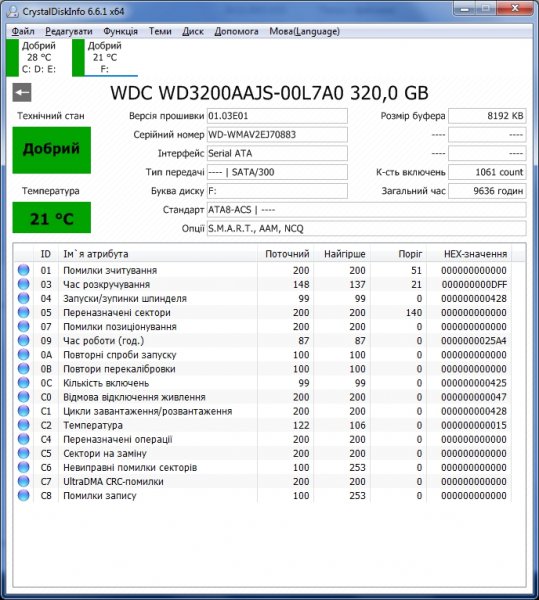
Task: Click status orb for C6 Невиправні помилки секторів
Action: coord(23,467)
